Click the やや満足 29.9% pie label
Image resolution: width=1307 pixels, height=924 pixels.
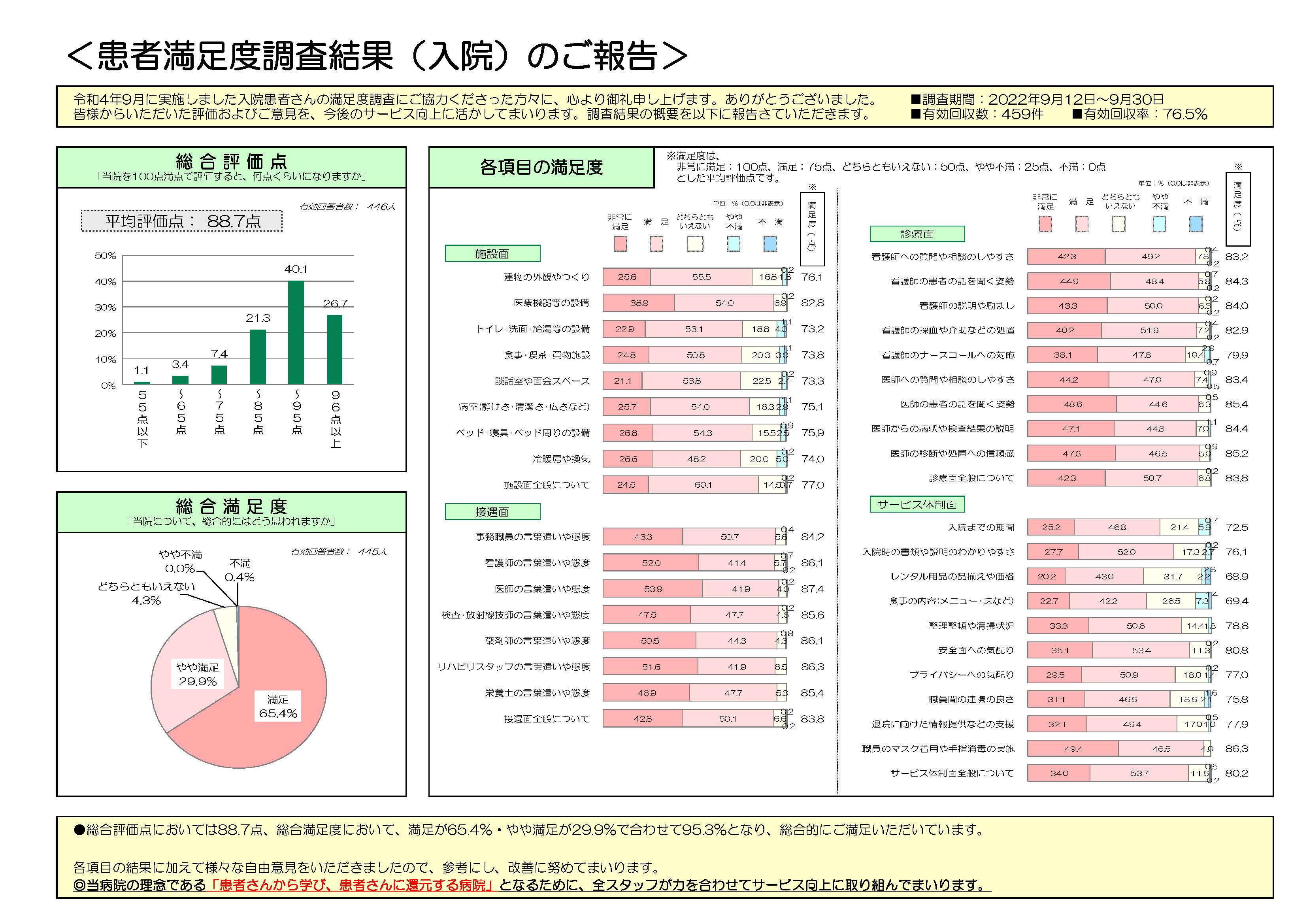[x=198, y=675]
